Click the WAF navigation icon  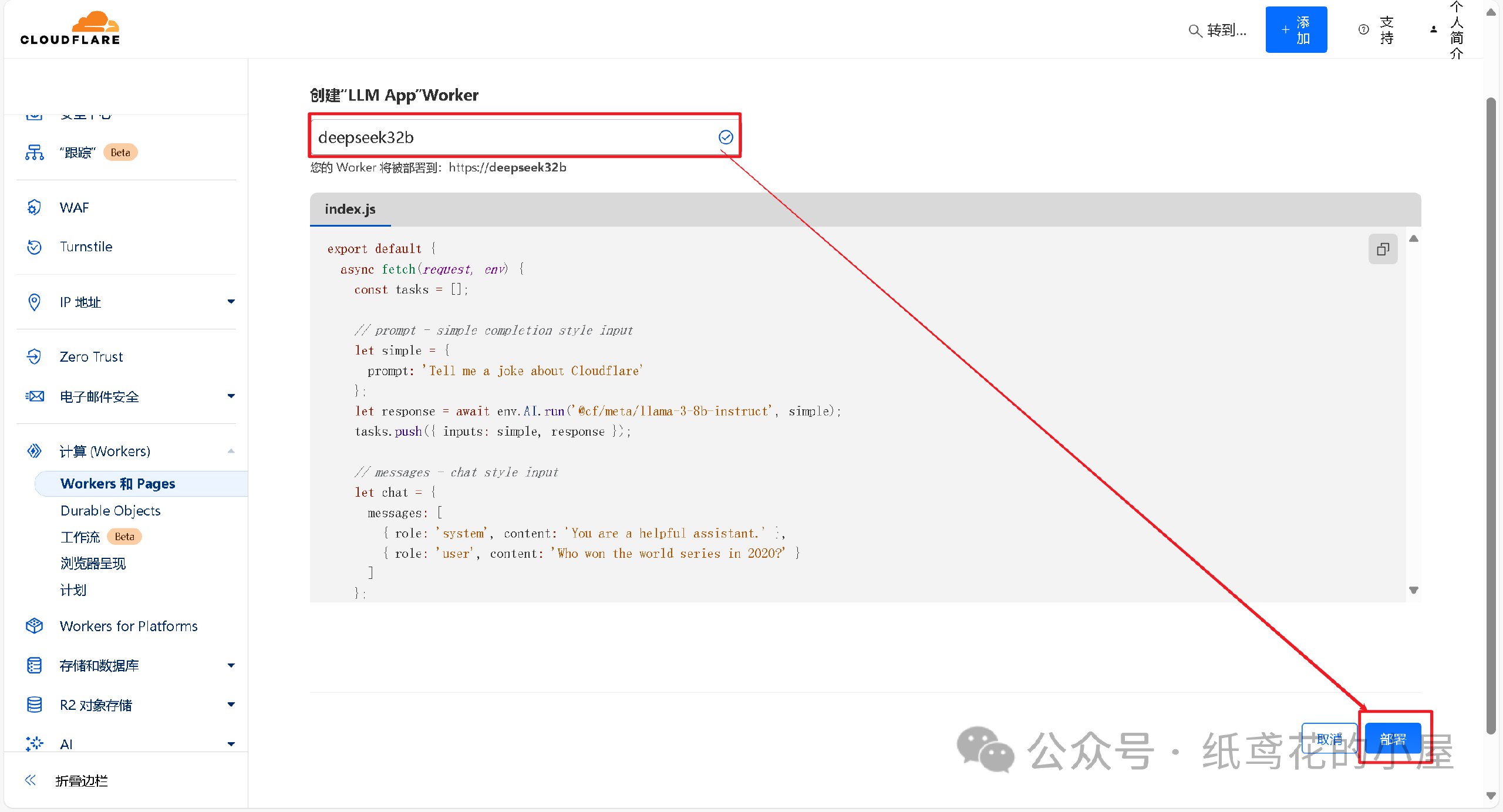(32, 207)
